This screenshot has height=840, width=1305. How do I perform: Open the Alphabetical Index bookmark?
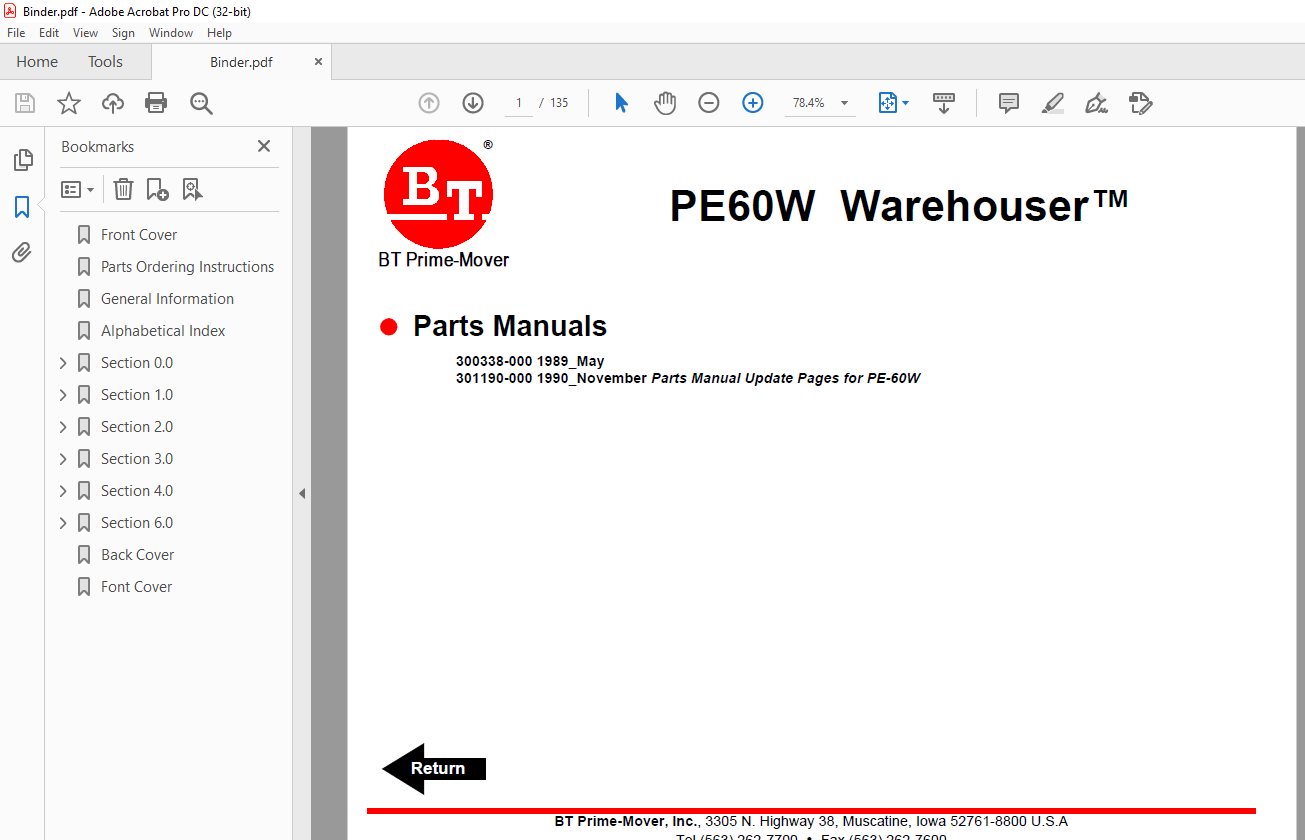[163, 331]
